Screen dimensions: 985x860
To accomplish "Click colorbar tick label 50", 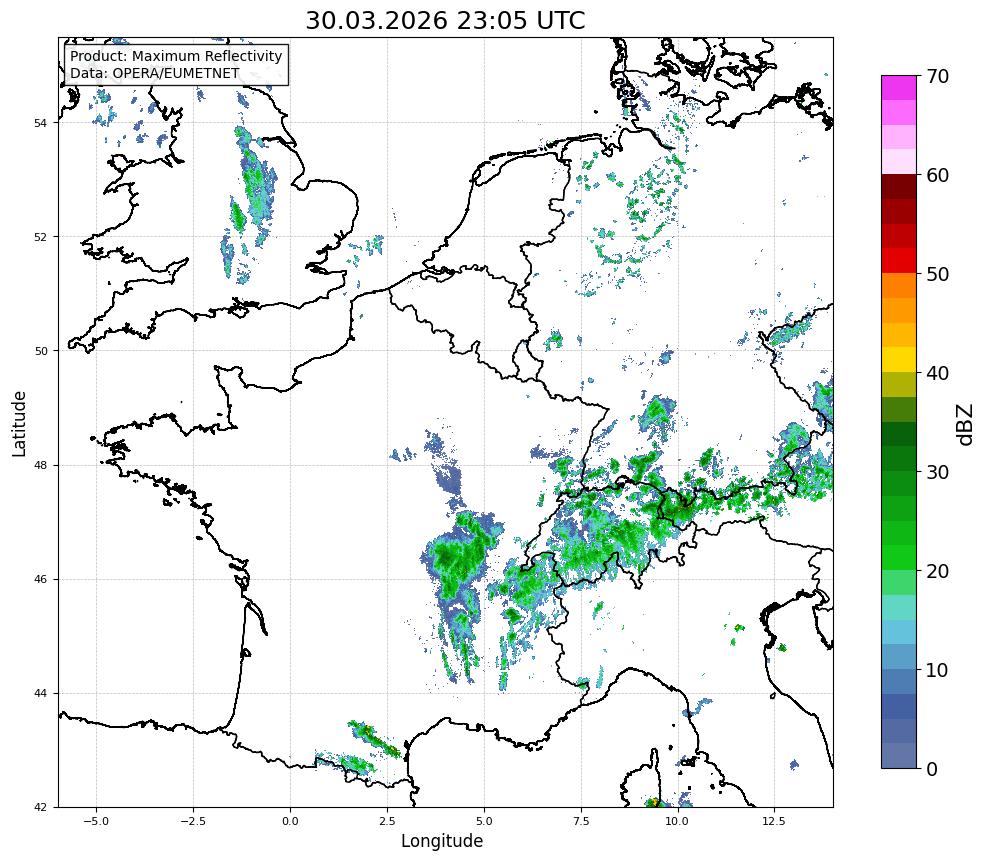I will pos(937,275).
